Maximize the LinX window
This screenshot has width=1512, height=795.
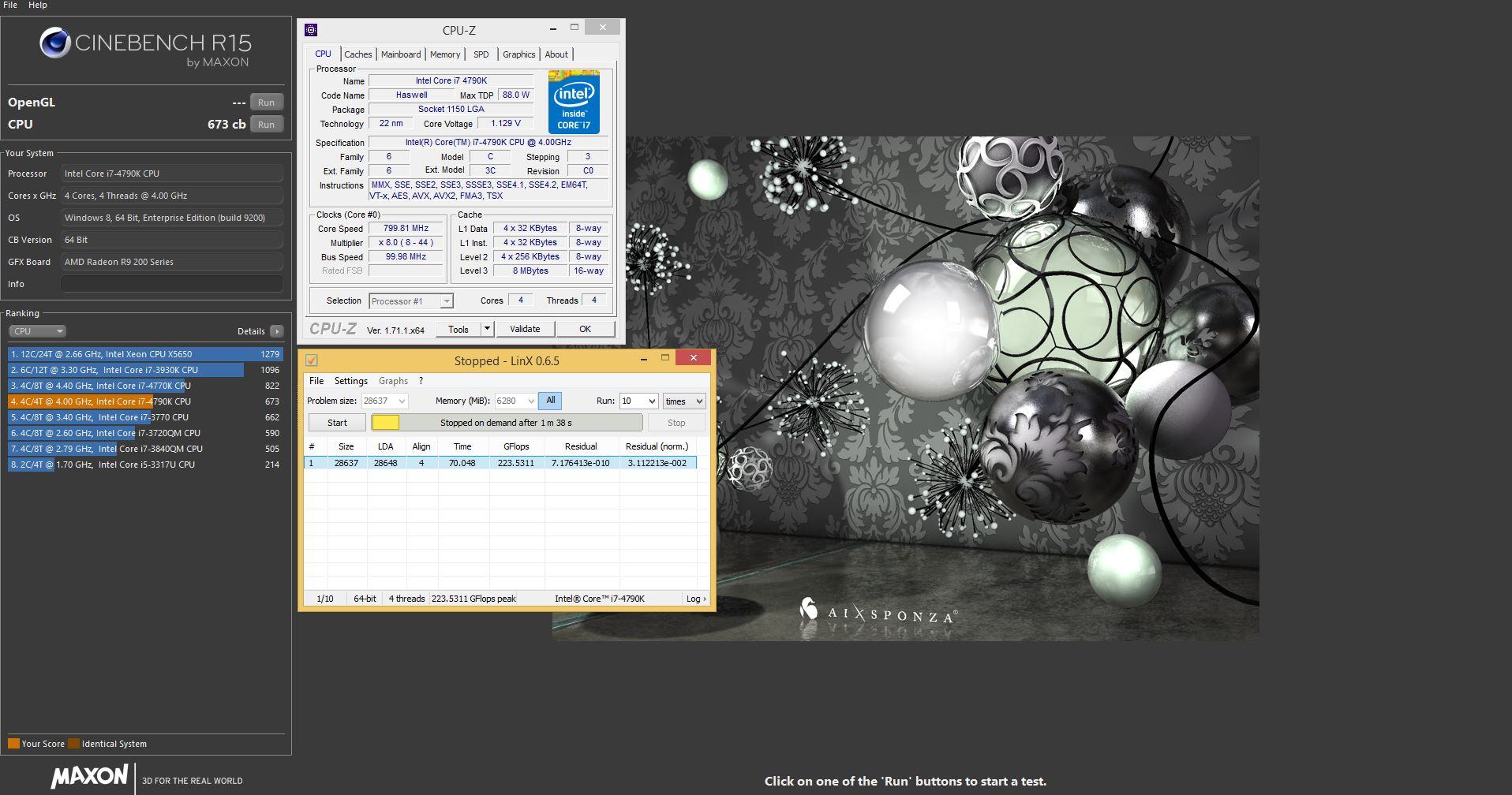(x=665, y=358)
